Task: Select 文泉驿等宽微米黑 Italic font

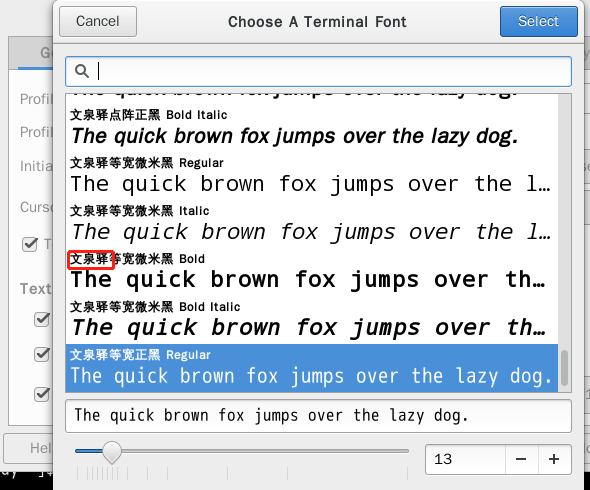Action: point(312,224)
